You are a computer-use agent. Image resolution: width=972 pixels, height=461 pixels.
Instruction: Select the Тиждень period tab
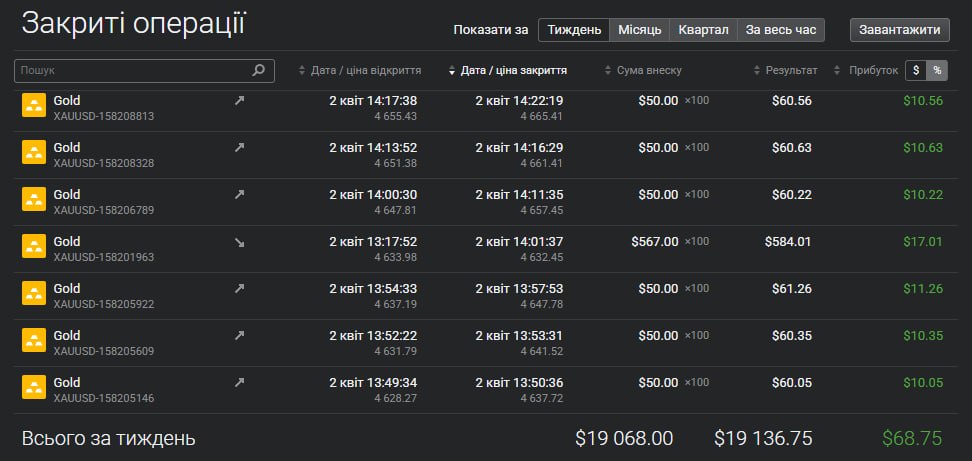point(575,30)
